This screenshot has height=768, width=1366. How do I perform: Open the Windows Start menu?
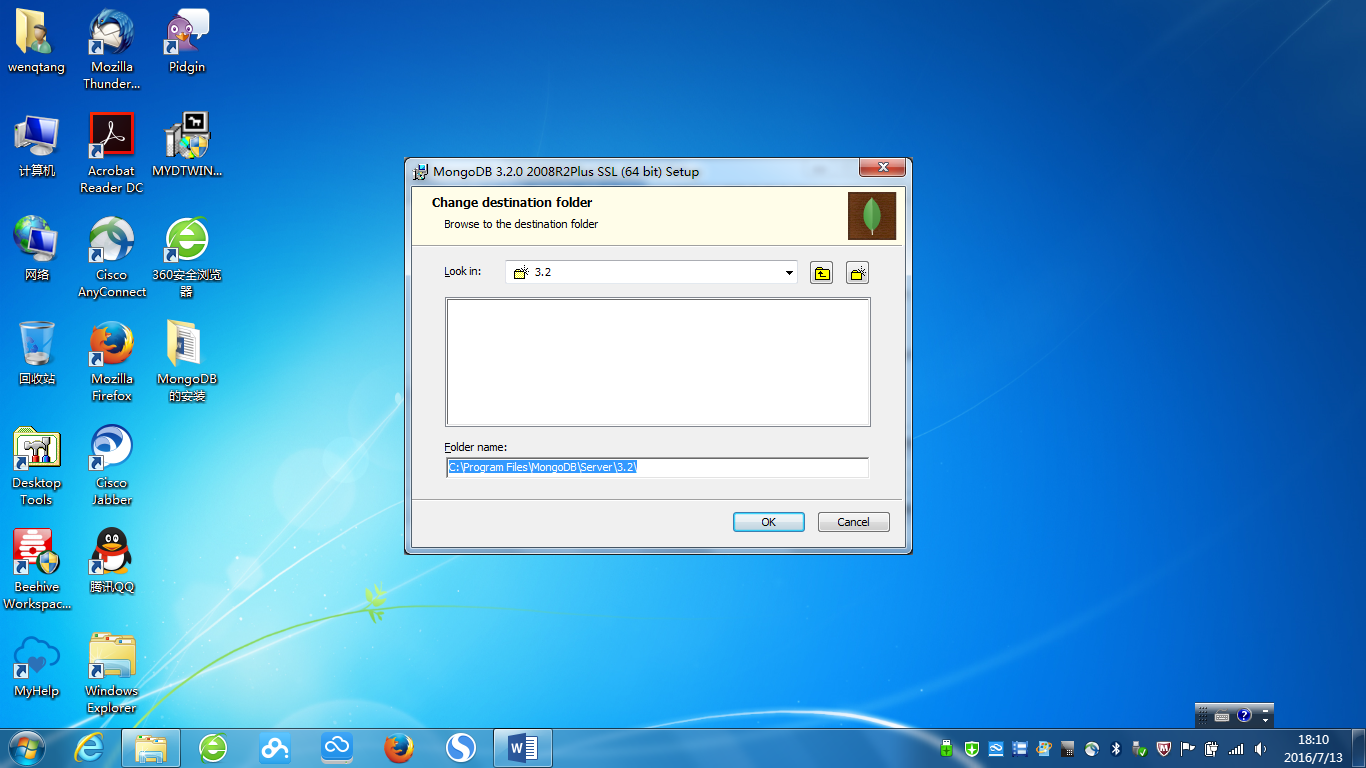27,748
